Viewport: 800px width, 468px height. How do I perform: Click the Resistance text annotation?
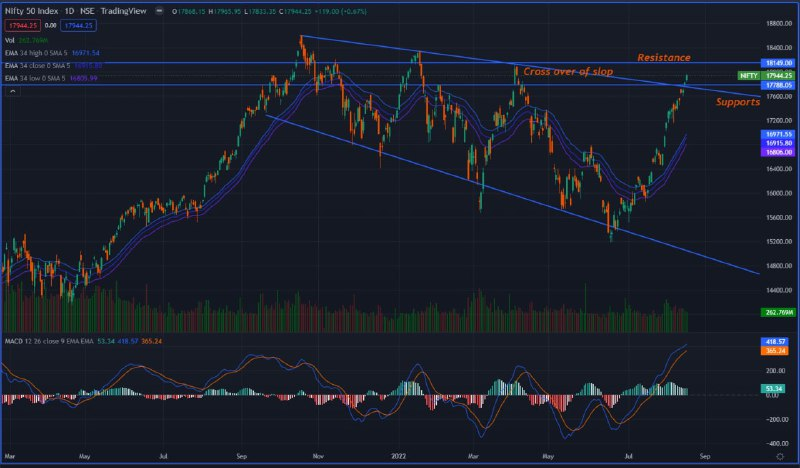(x=664, y=58)
